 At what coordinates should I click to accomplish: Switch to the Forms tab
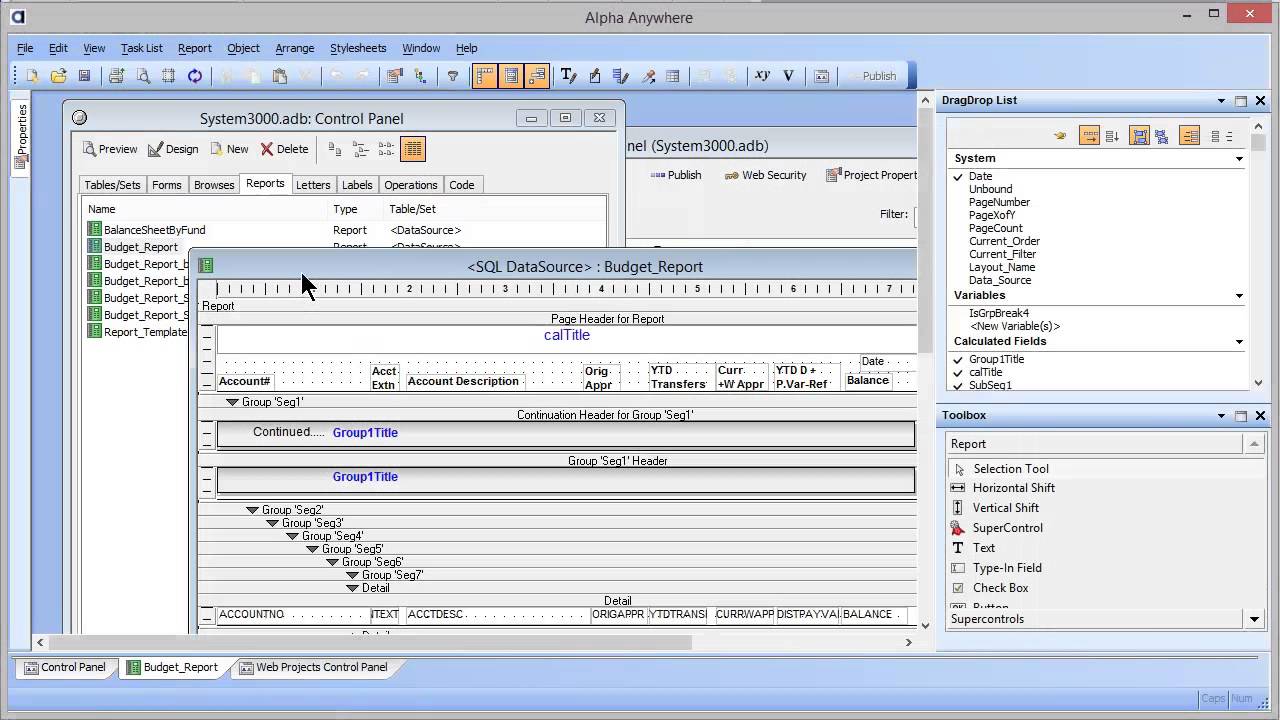point(166,185)
